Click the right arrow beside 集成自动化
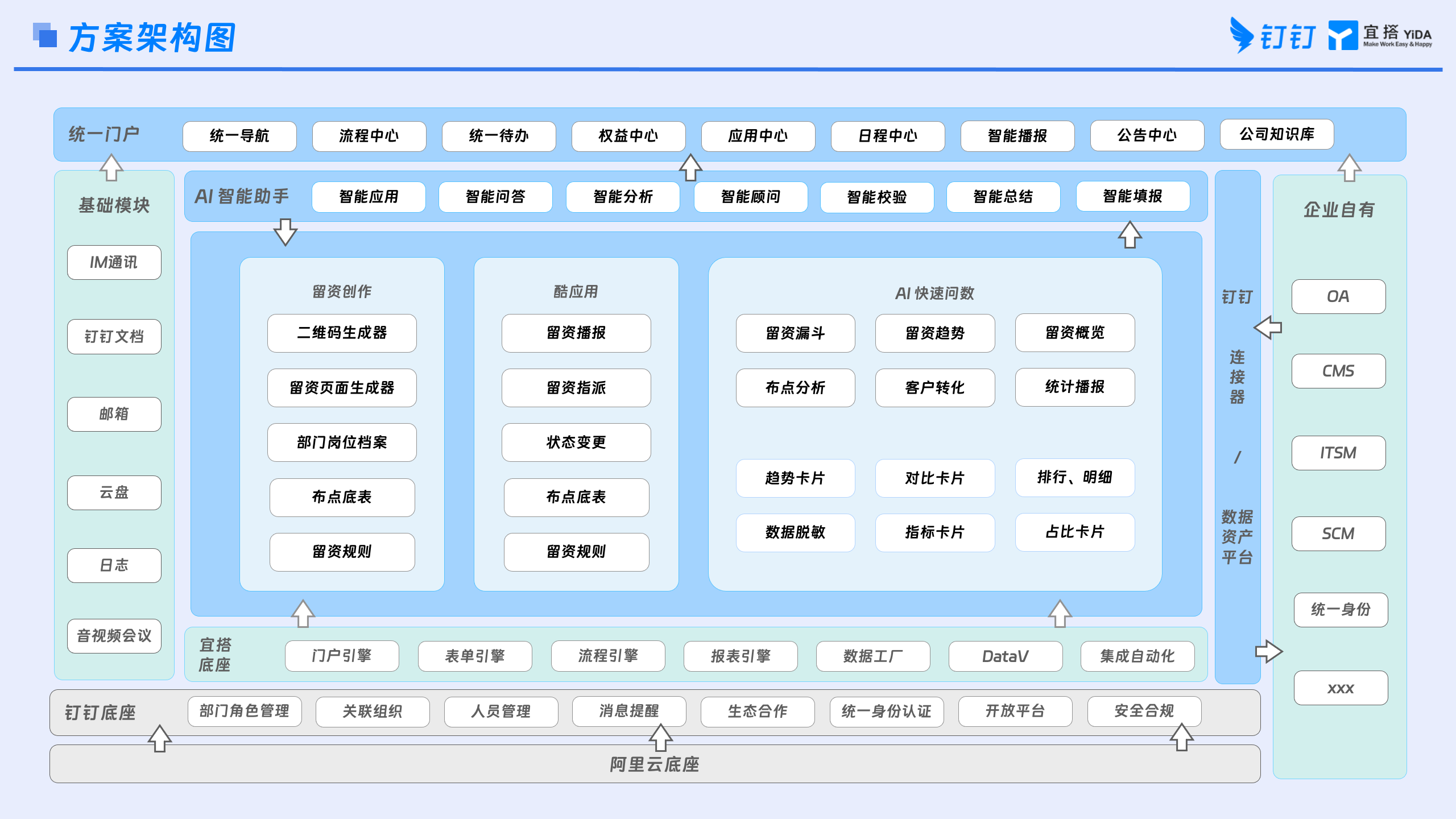The width and height of the screenshot is (1456, 819). [x=1269, y=651]
